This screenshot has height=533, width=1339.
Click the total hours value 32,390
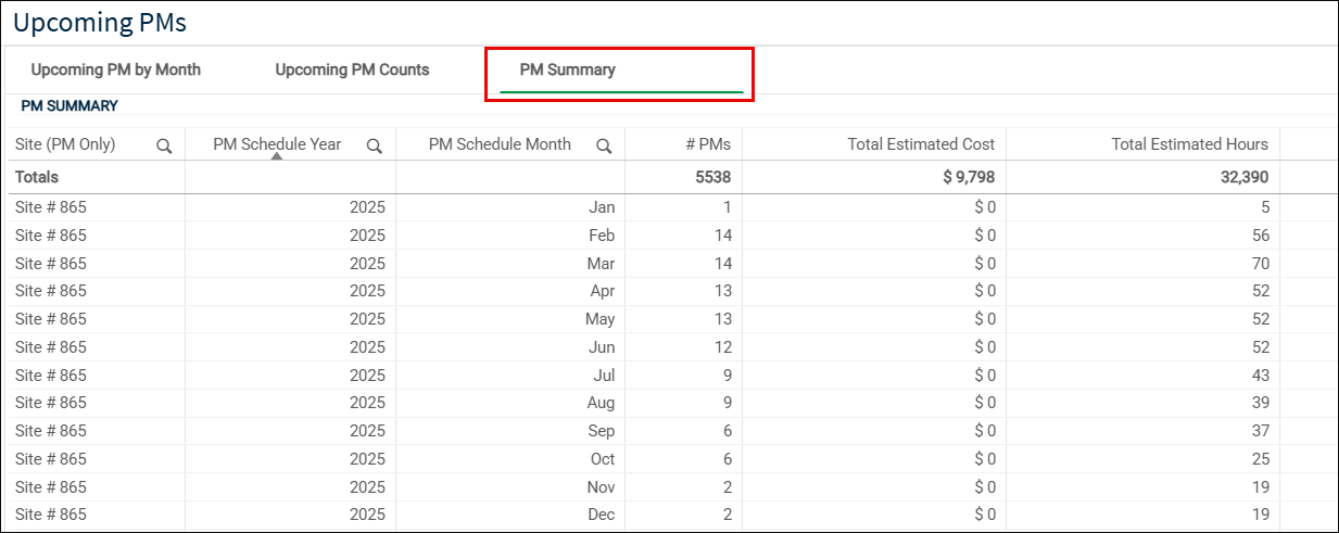[1245, 177]
